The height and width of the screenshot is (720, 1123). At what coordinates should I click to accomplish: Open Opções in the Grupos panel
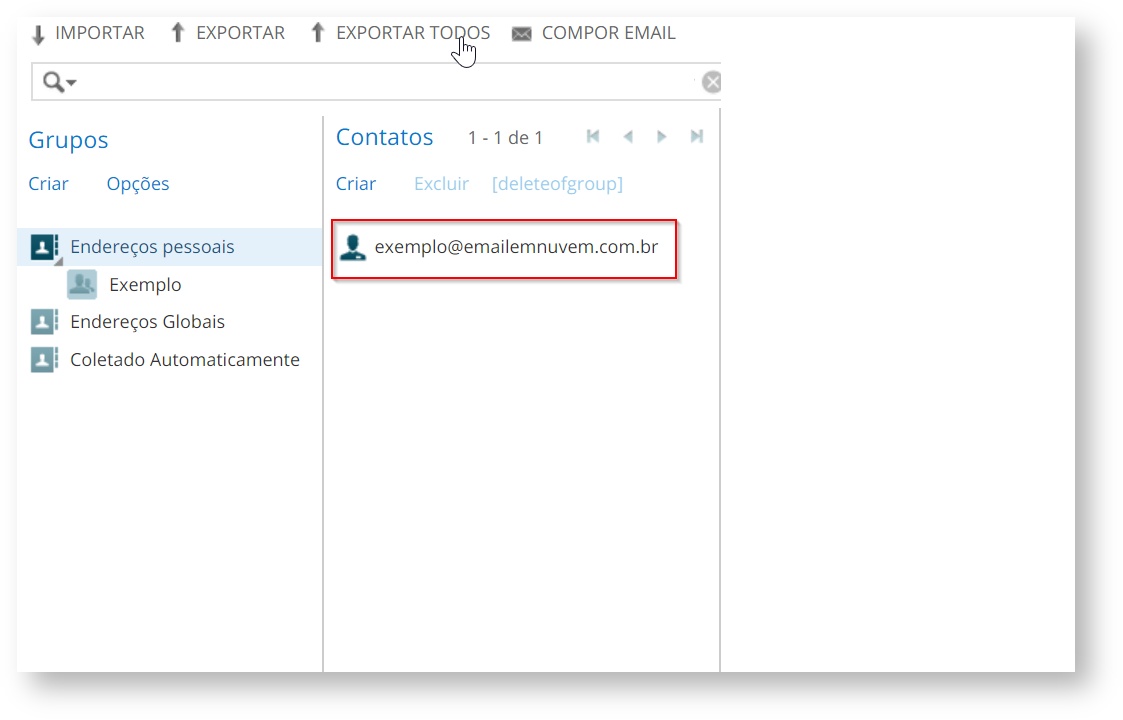138,184
